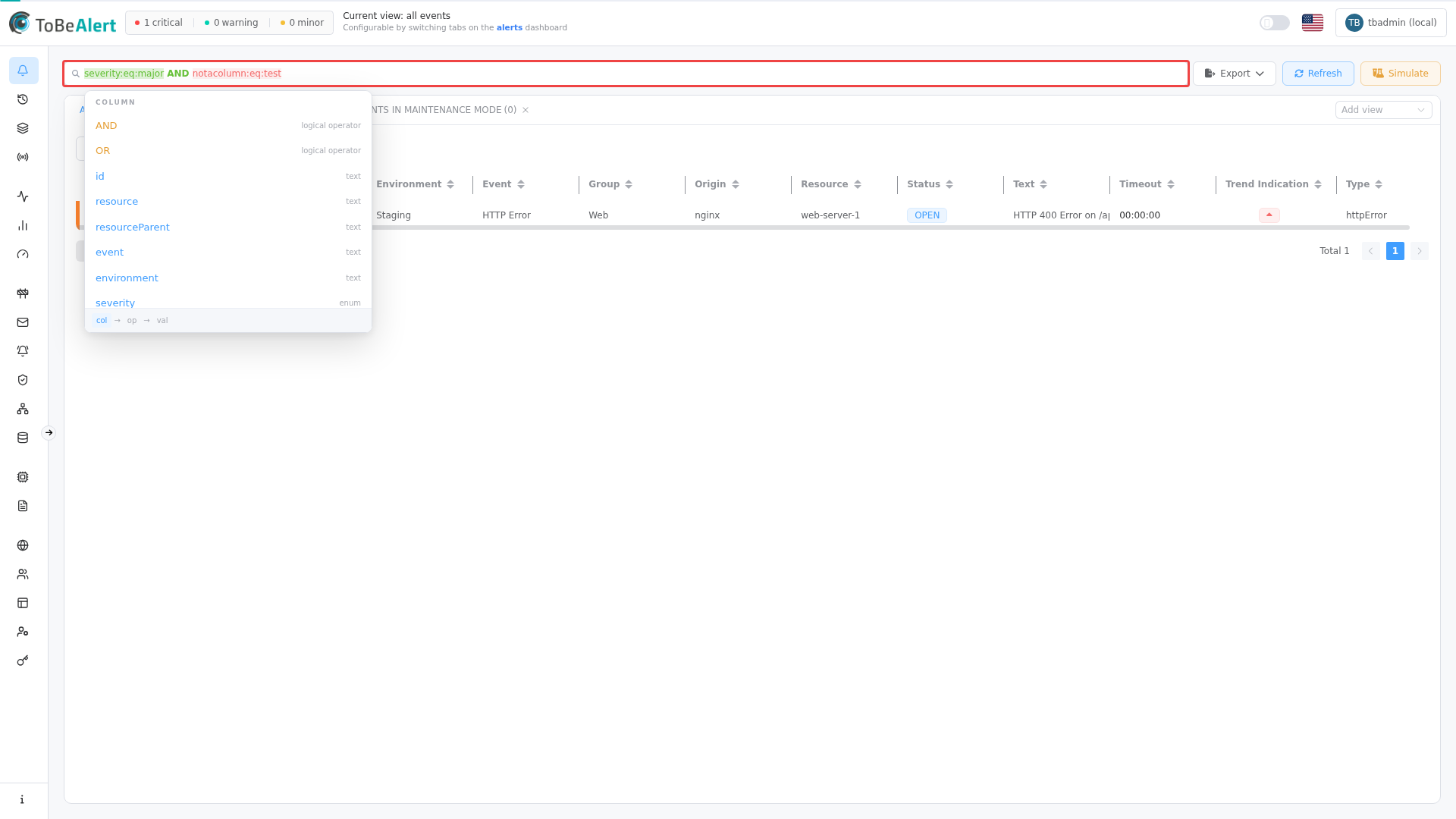The image size is (1456, 819).
Task: Open the US flag language selector
Action: click(x=1313, y=23)
